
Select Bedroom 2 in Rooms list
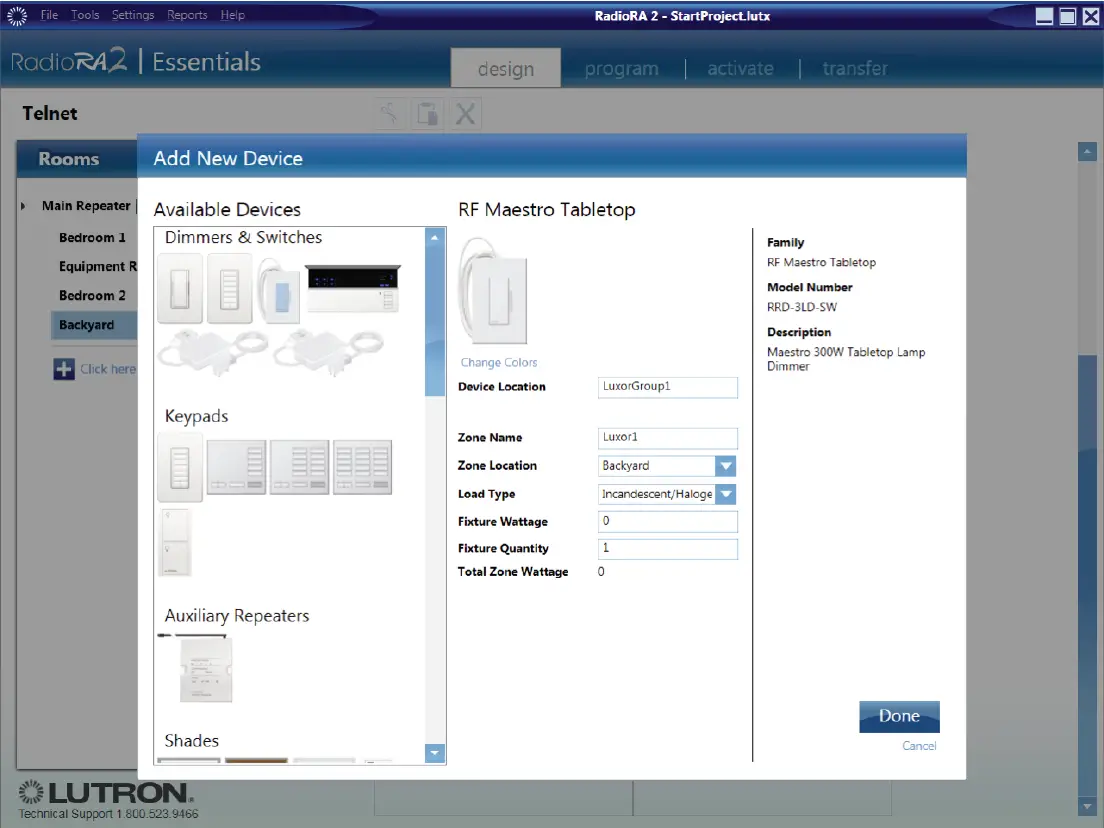92,296
